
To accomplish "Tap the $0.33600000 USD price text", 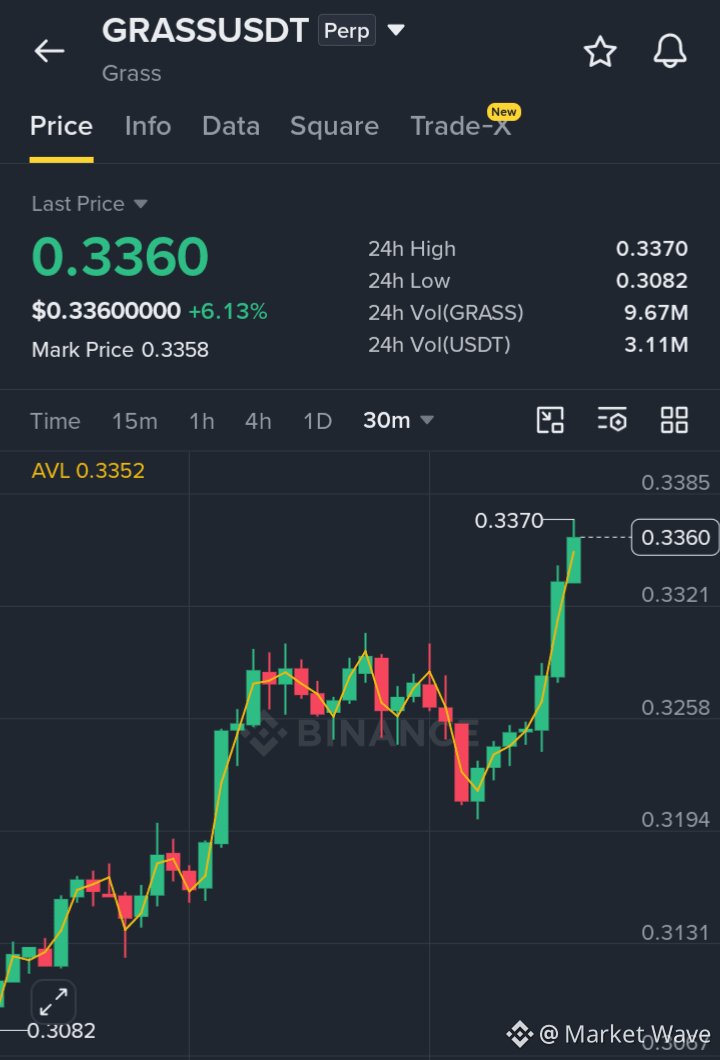I will [106, 311].
